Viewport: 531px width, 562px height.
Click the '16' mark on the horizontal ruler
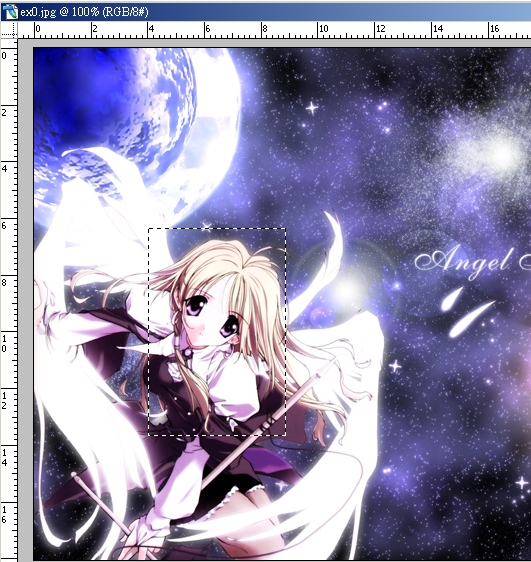point(495,29)
